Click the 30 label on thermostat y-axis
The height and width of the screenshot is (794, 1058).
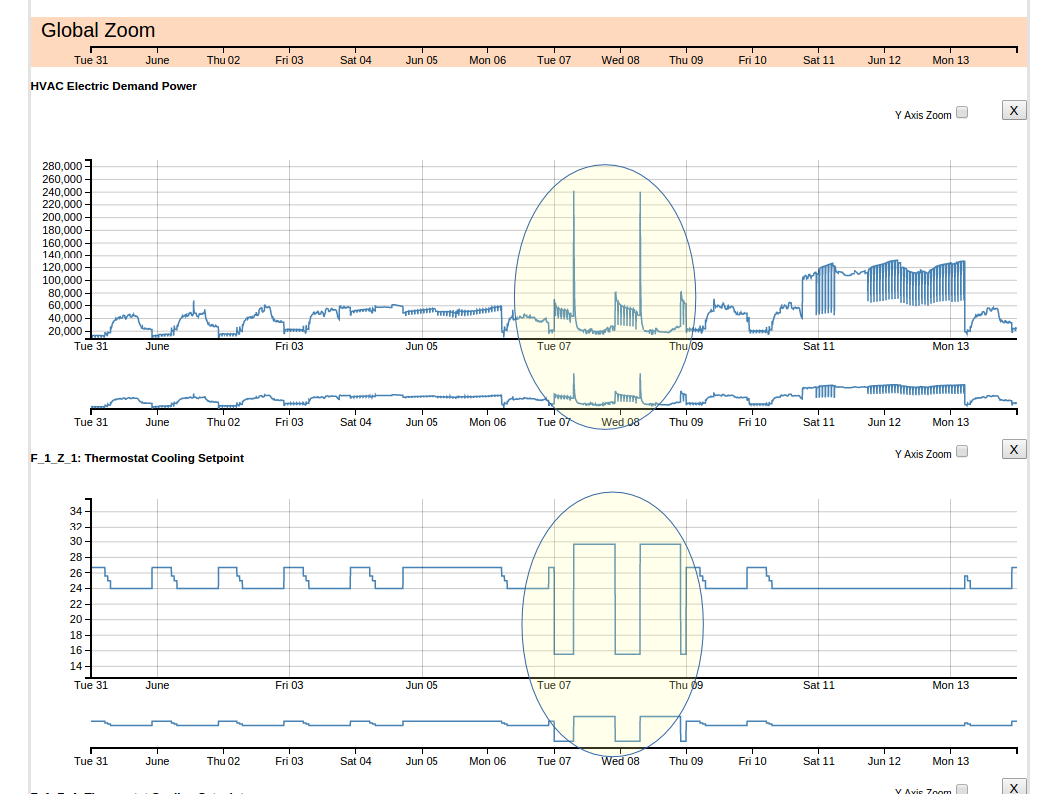tap(75, 542)
